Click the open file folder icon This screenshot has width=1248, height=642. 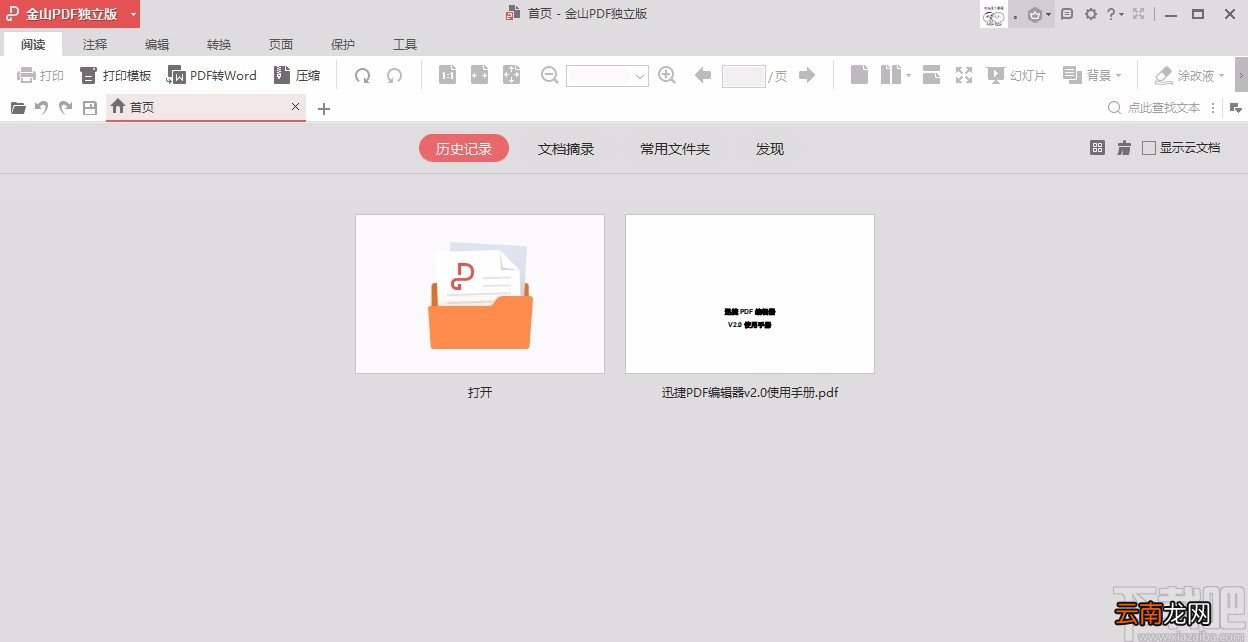point(18,108)
